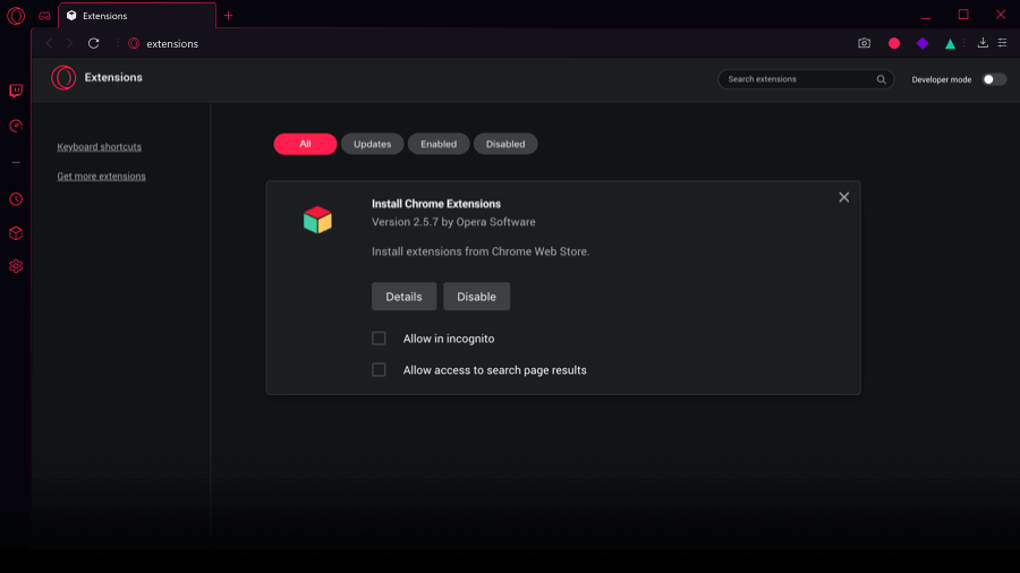Minimize the browser window
This screenshot has width=1020, height=573.
[926, 16]
